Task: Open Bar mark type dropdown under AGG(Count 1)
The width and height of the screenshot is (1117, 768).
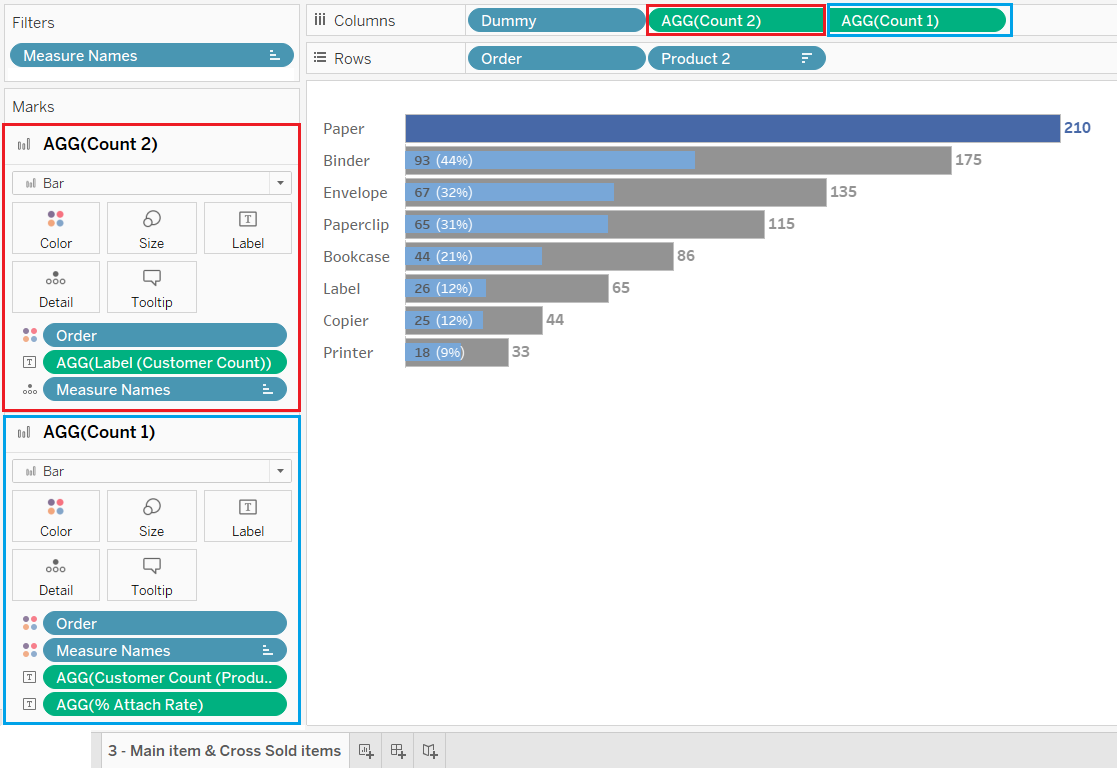Action: click(280, 471)
